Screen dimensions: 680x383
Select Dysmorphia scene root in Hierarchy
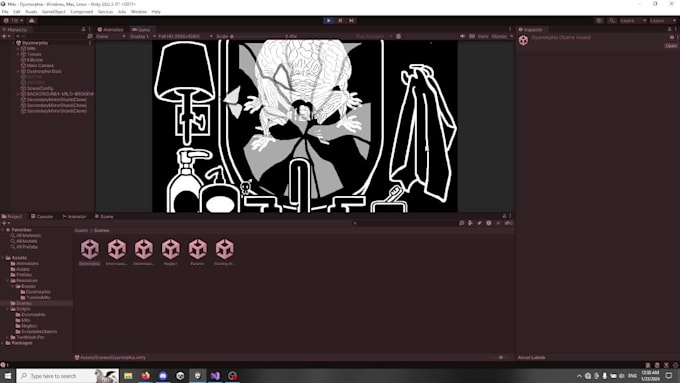coord(35,43)
